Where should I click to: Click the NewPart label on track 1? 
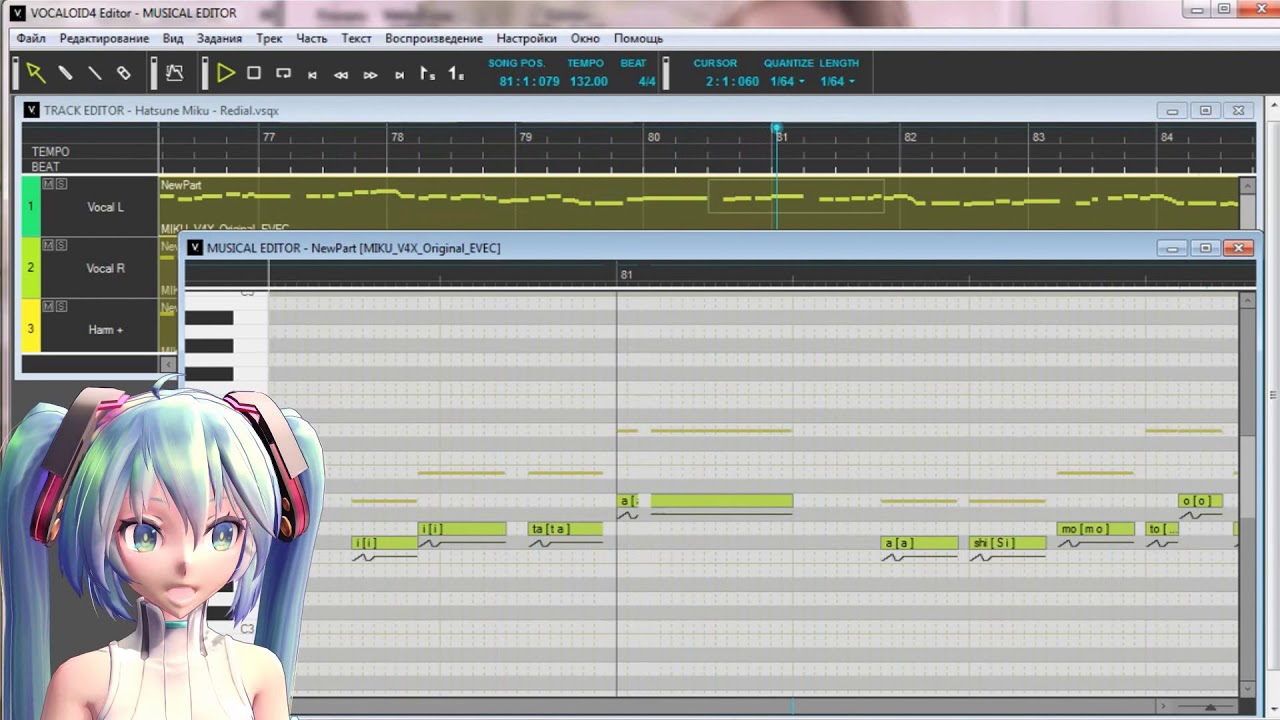[181, 185]
